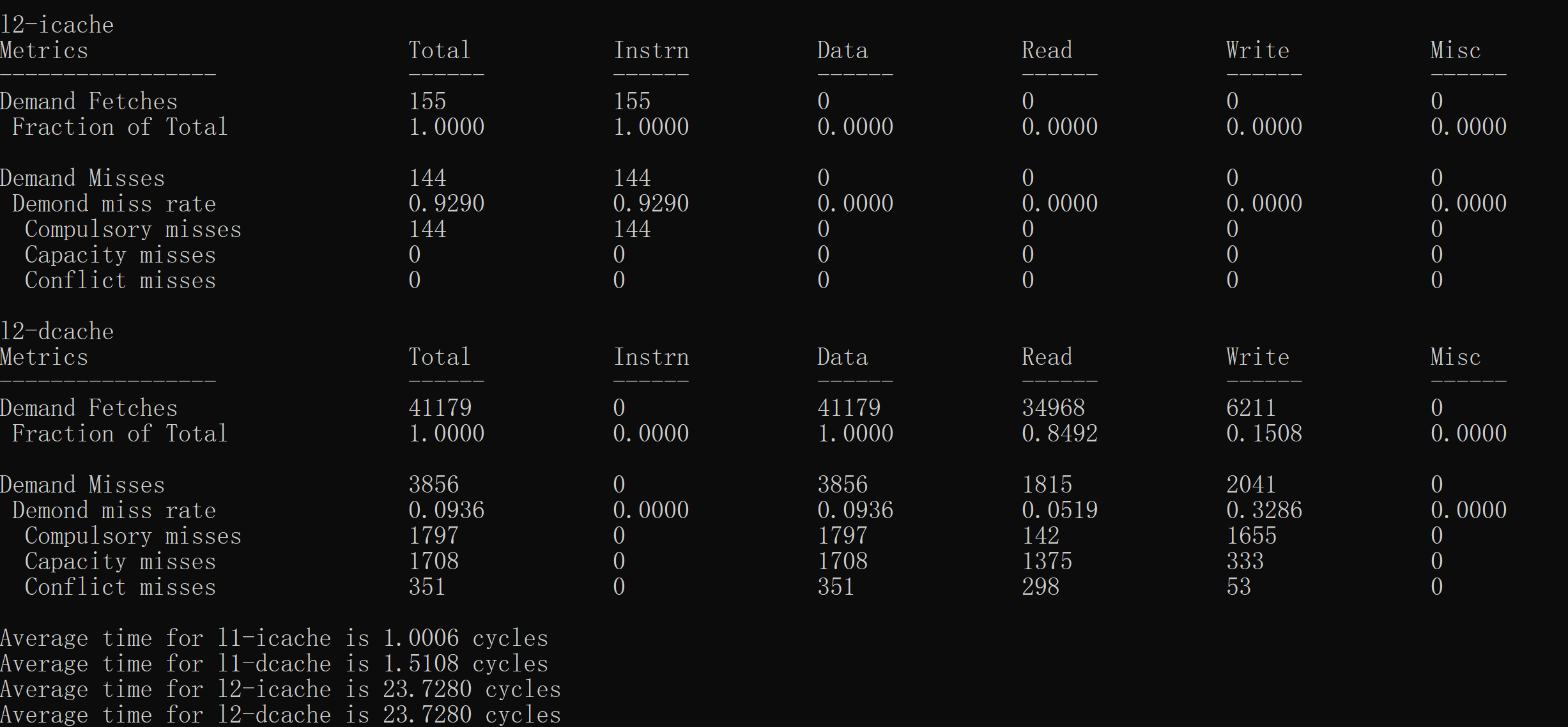Click the average time for l1-dcache line

[274, 663]
